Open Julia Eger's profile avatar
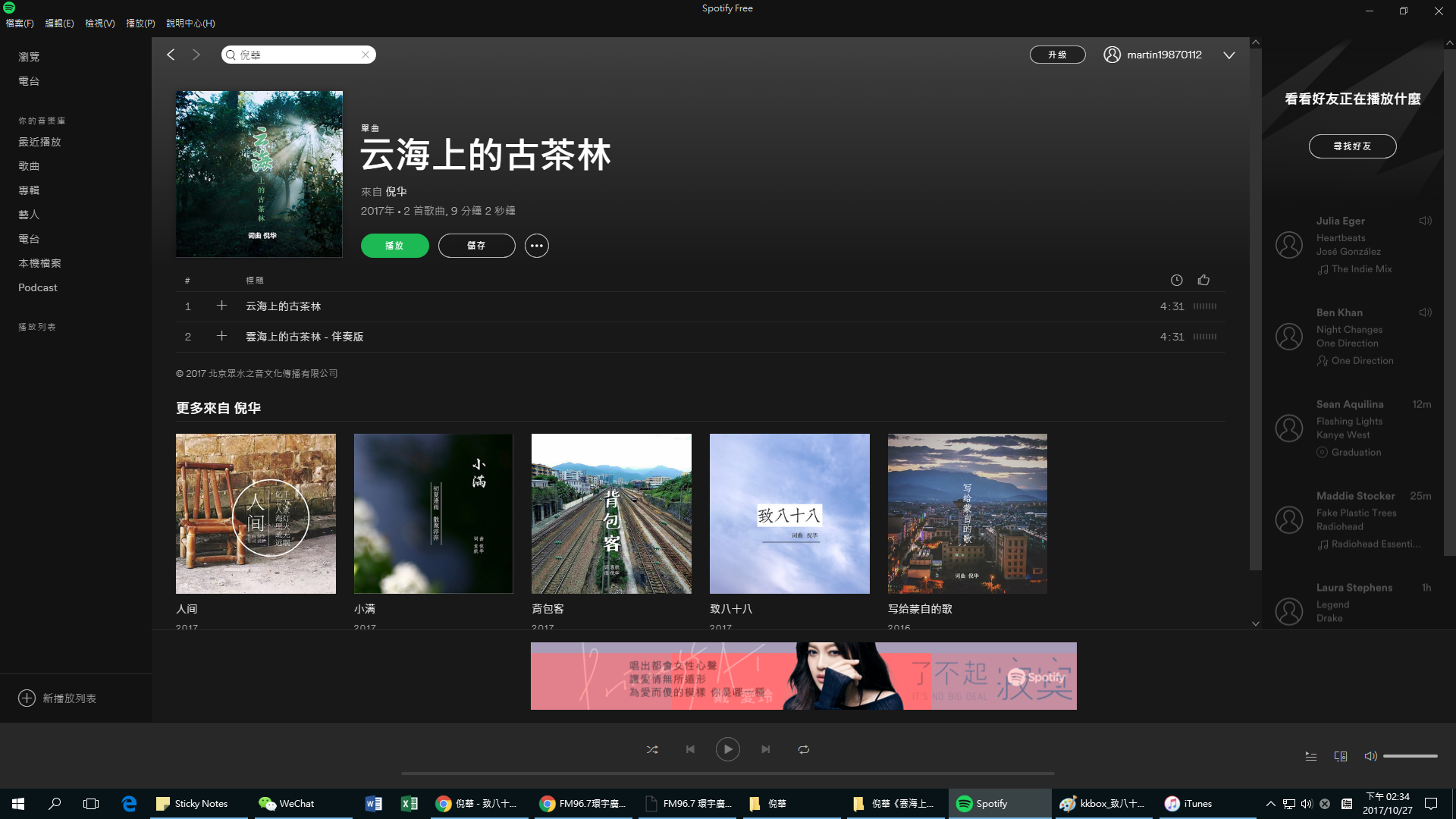This screenshot has width=1456, height=819. click(1289, 245)
